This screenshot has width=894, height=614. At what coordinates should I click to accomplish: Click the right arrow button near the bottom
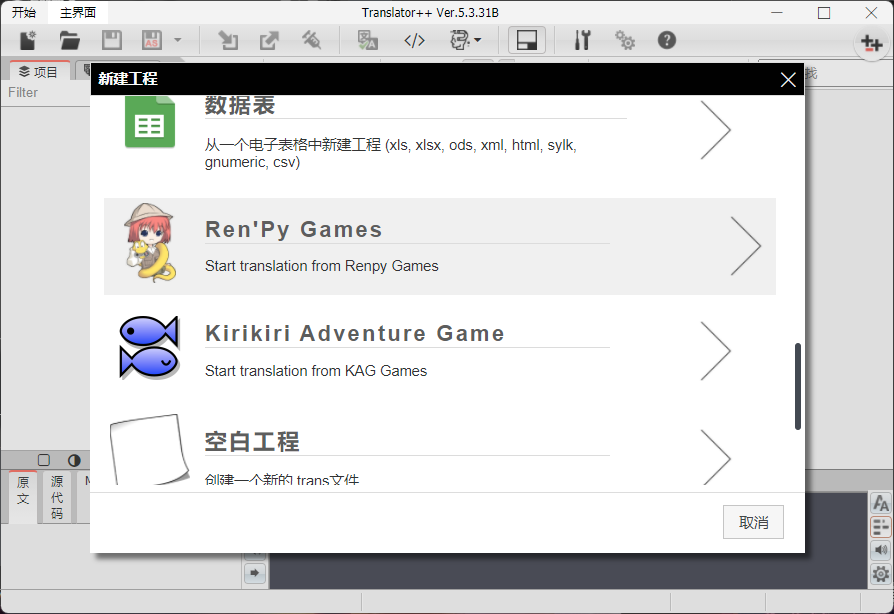tap(255, 572)
